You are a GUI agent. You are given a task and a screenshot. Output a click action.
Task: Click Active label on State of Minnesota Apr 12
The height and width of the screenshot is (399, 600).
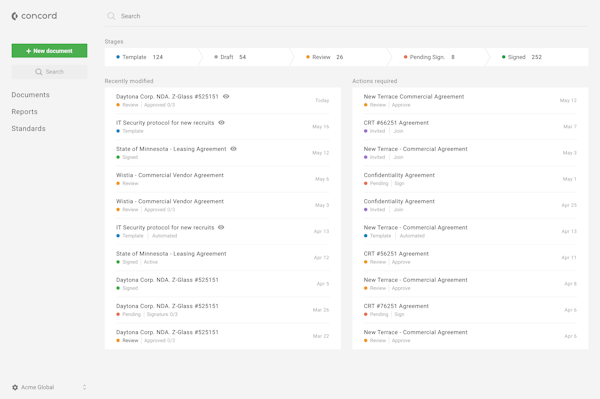tap(151, 262)
